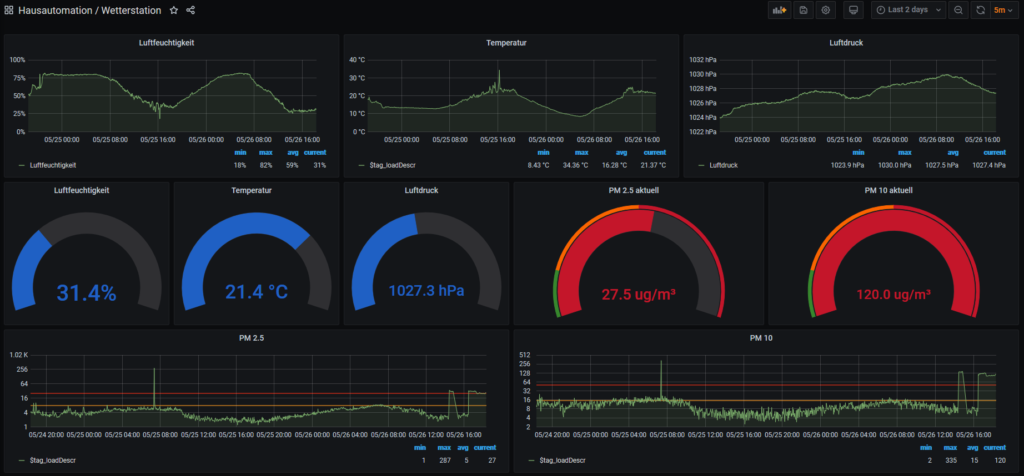Share the dashboard via share icon
This screenshot has width=1024, height=476.
[191, 10]
